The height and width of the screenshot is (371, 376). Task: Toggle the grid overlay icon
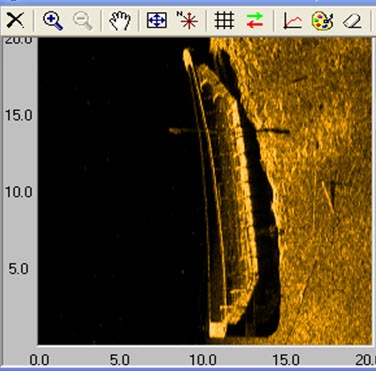224,20
